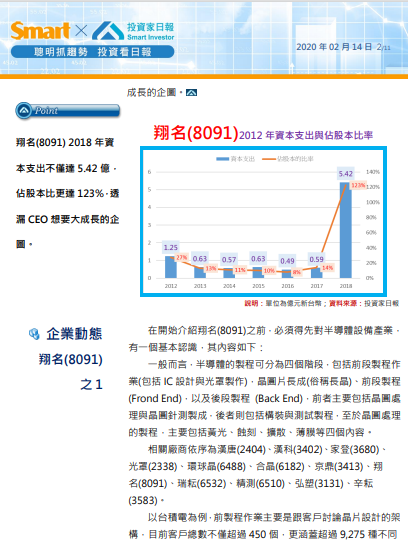Click the text 家登(3680)
Viewport: 408px width, 552px height.
pos(355,450)
